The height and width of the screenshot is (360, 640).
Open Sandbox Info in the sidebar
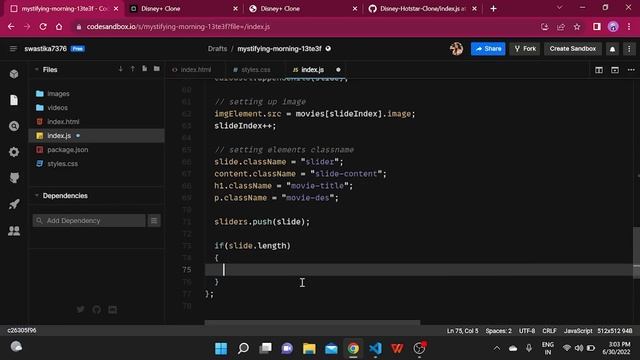[14, 74]
